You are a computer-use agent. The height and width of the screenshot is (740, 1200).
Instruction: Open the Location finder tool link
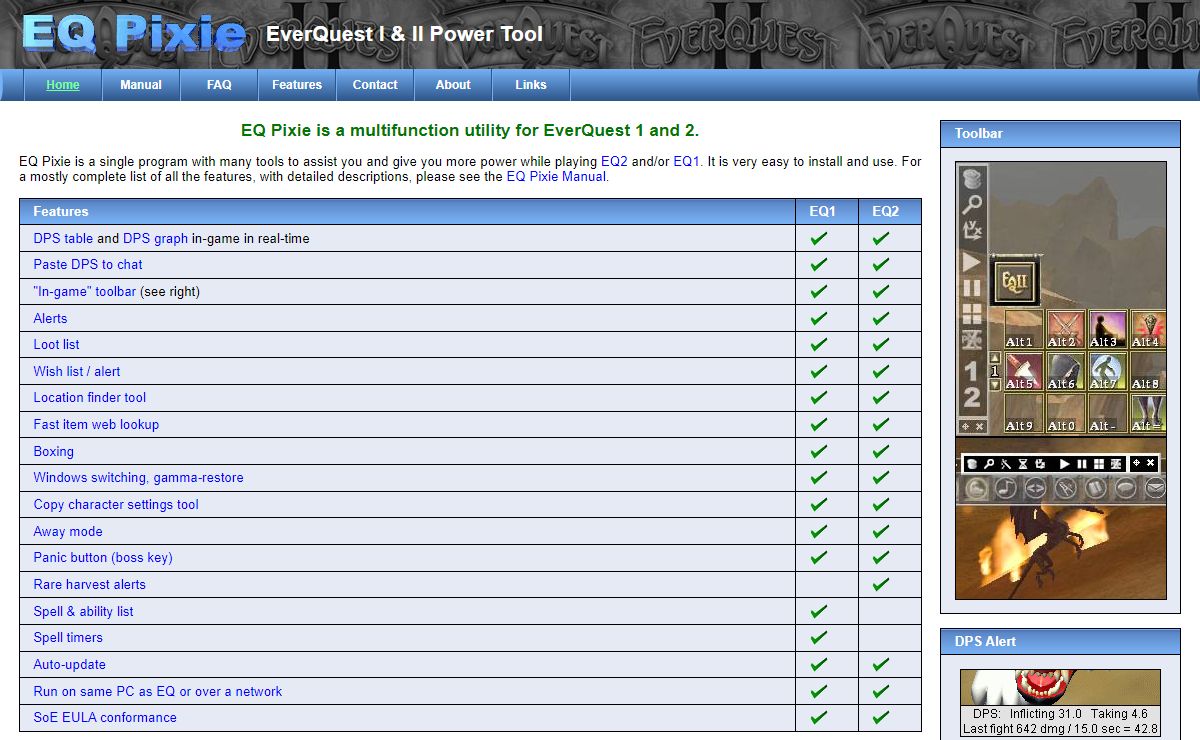tap(90, 397)
